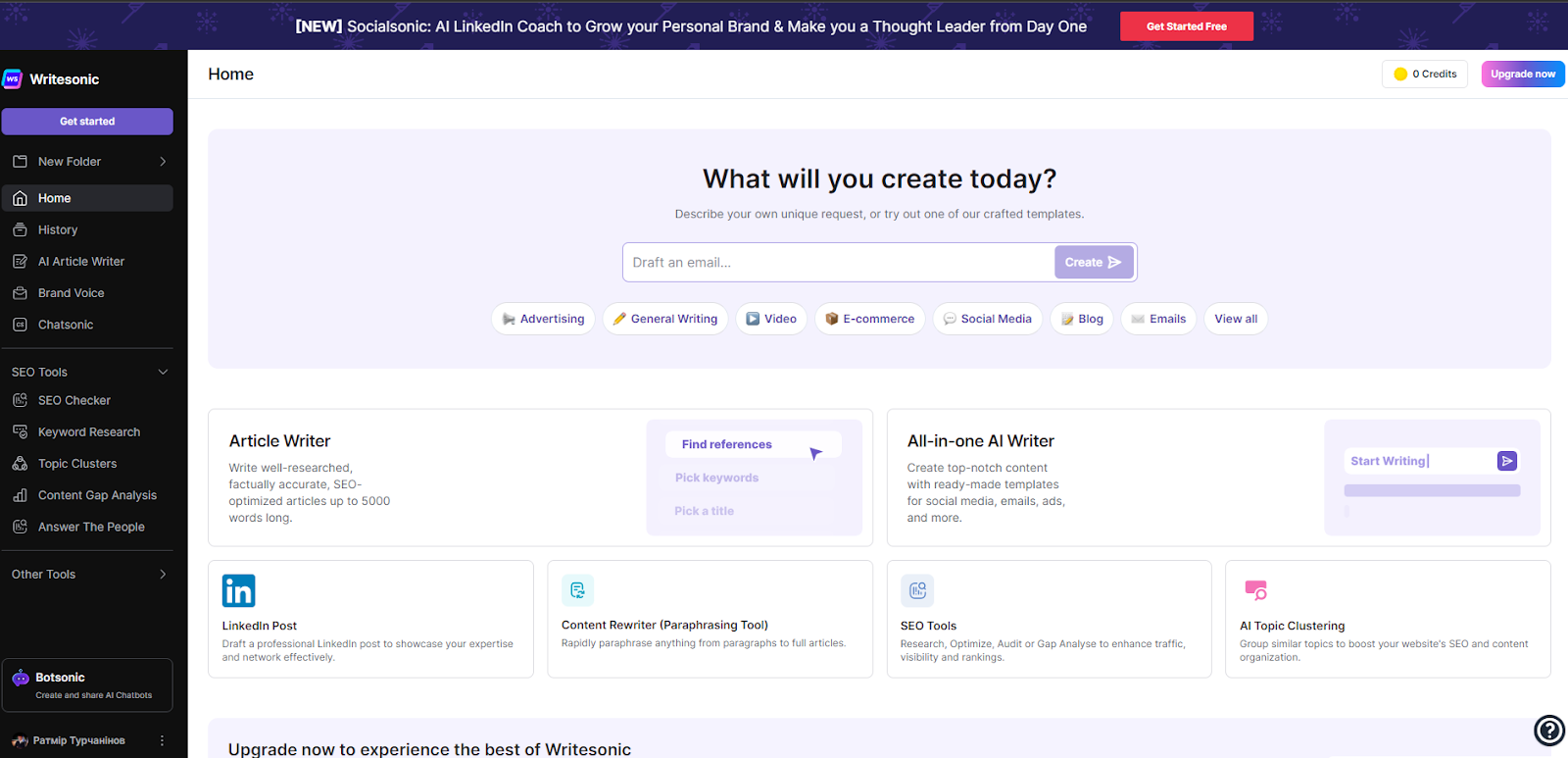
Task: Click the LinkedIn logo icon
Action: pos(238,590)
